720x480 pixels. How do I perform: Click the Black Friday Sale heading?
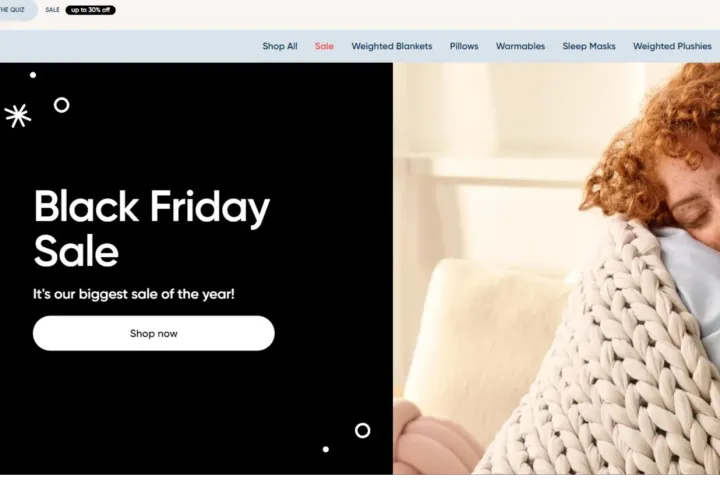pyautogui.click(x=152, y=228)
